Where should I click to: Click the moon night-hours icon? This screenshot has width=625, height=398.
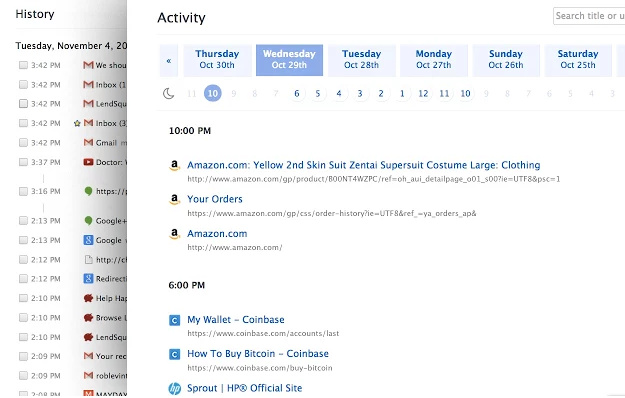[169, 94]
